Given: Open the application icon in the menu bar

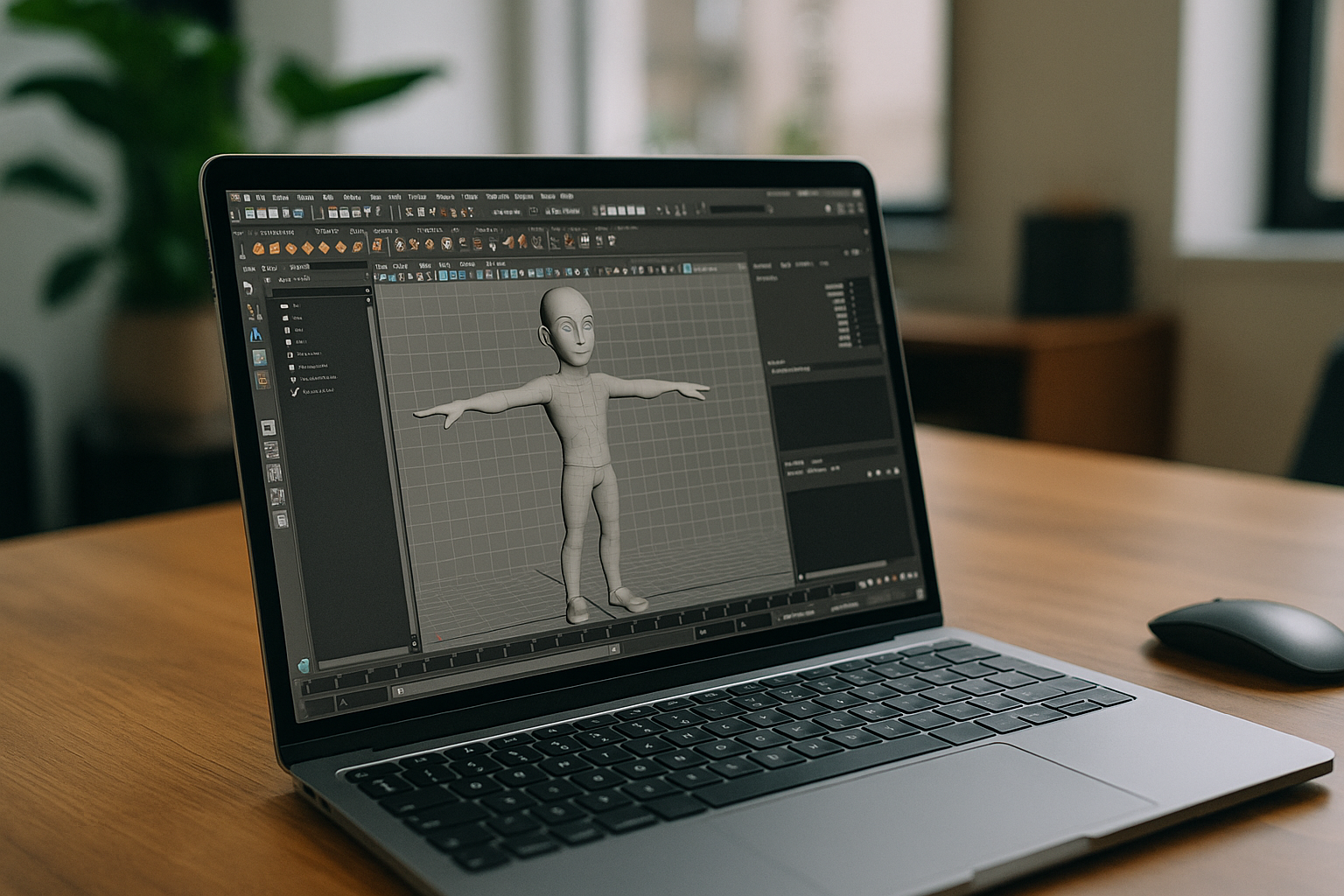Looking at the screenshot, I should (234, 198).
